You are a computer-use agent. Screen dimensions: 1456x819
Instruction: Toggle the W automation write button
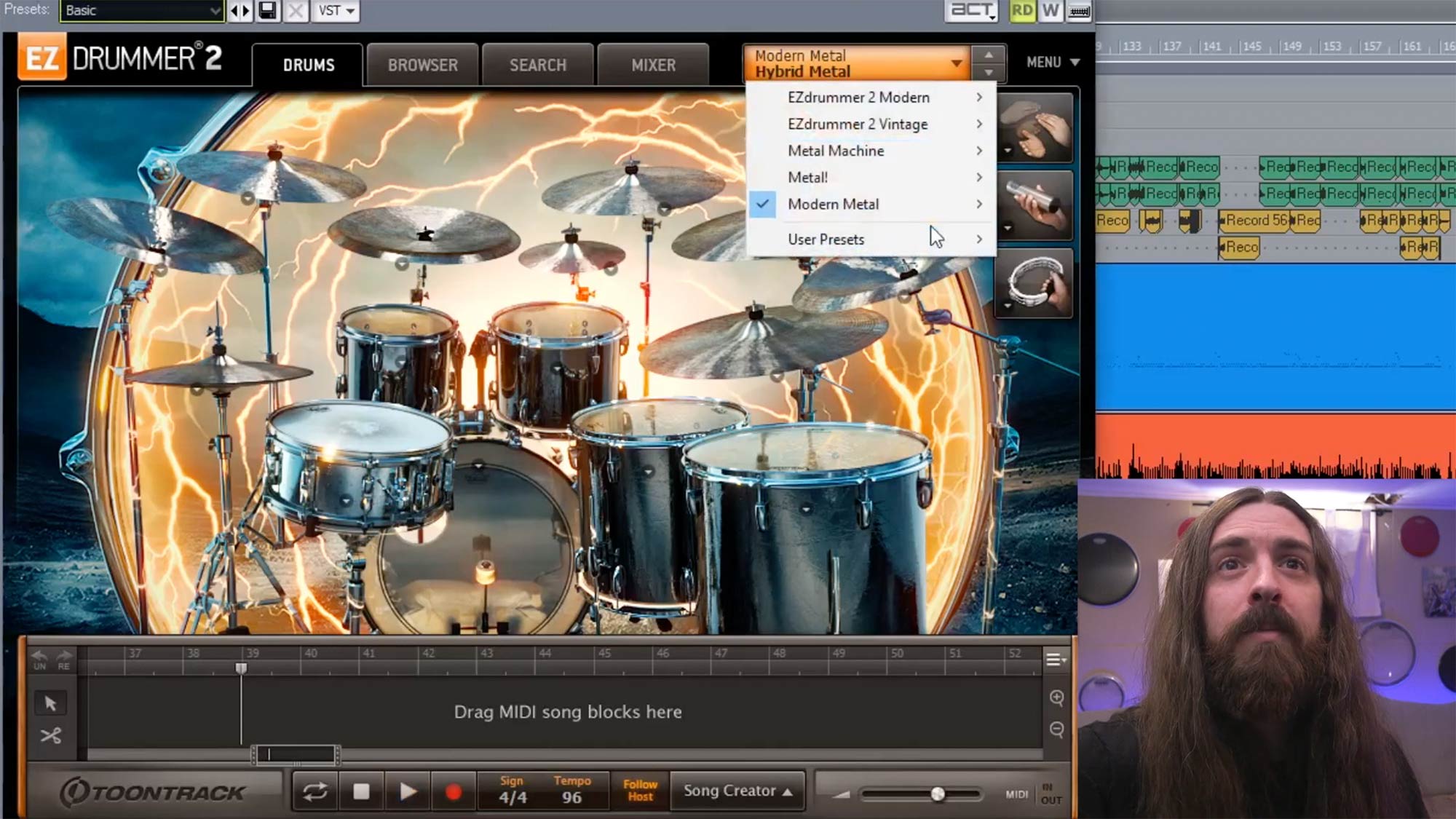point(1051,10)
